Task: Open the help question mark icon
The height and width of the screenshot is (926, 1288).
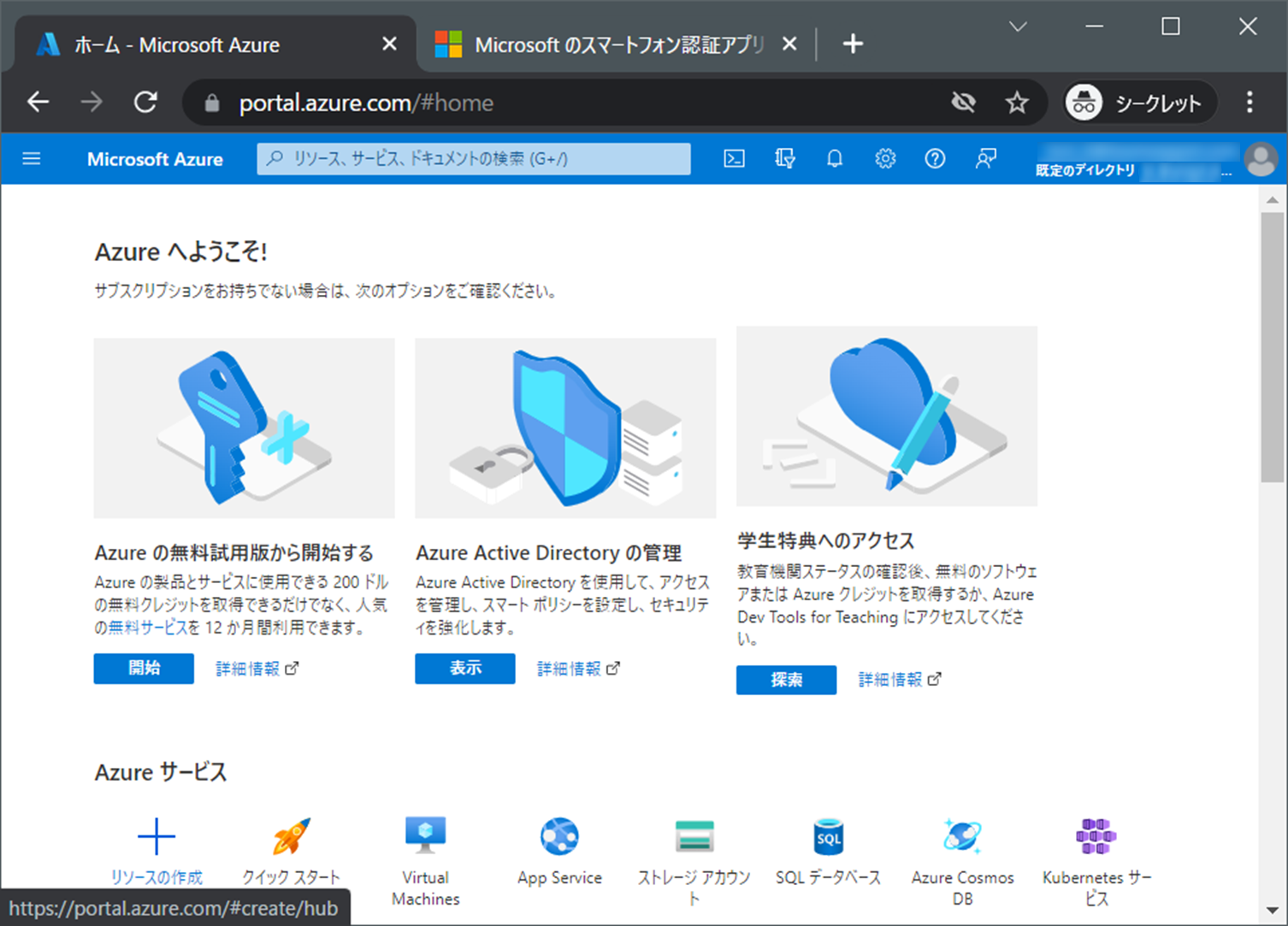Action: click(935, 158)
